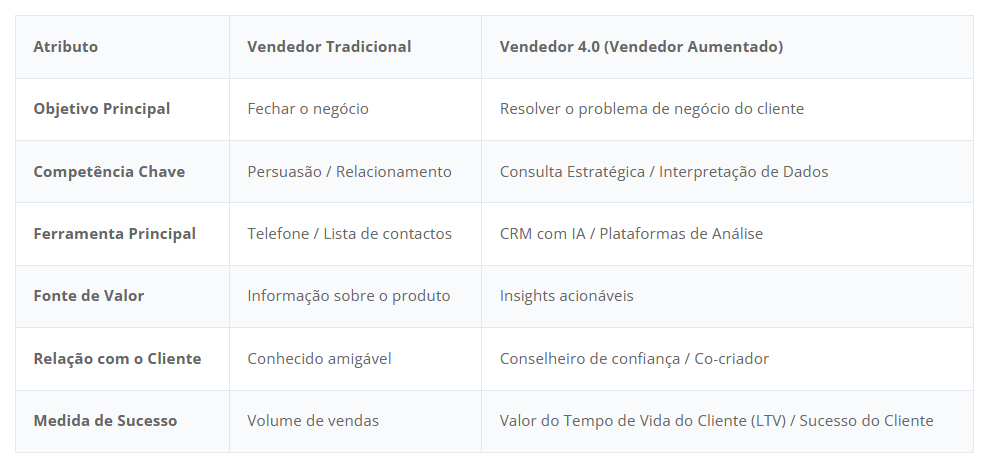The image size is (1002, 468).
Task: Select the 'Telefone / Lista de contactos' cell
Action: (349, 234)
